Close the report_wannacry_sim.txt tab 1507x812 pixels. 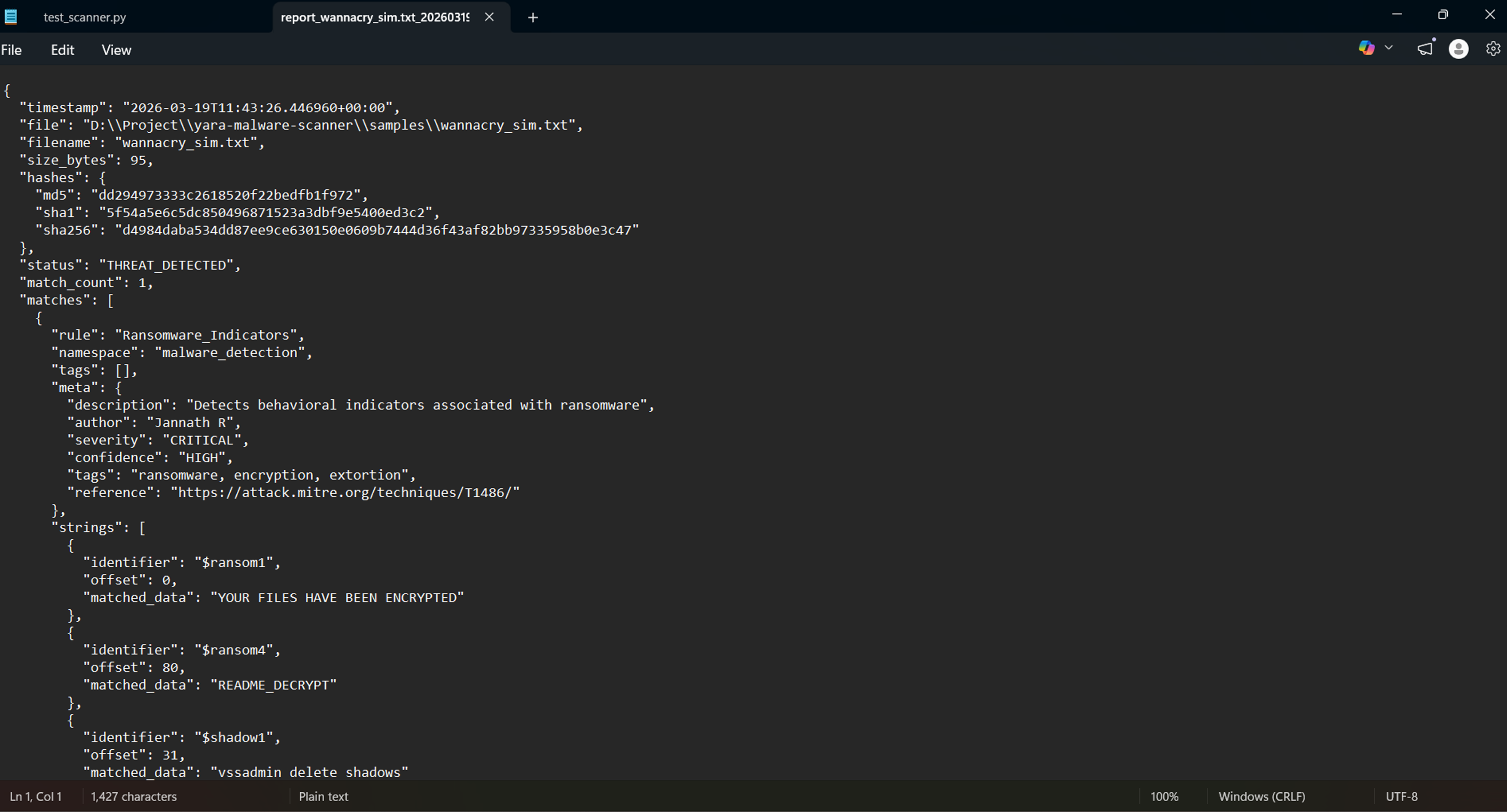click(x=489, y=17)
